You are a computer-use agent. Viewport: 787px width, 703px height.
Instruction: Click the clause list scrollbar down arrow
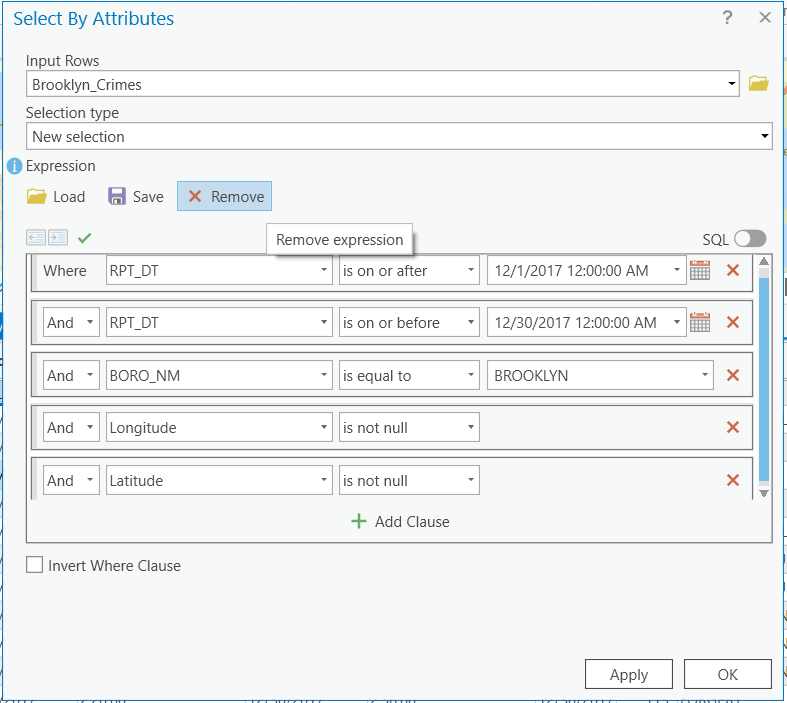click(x=764, y=493)
